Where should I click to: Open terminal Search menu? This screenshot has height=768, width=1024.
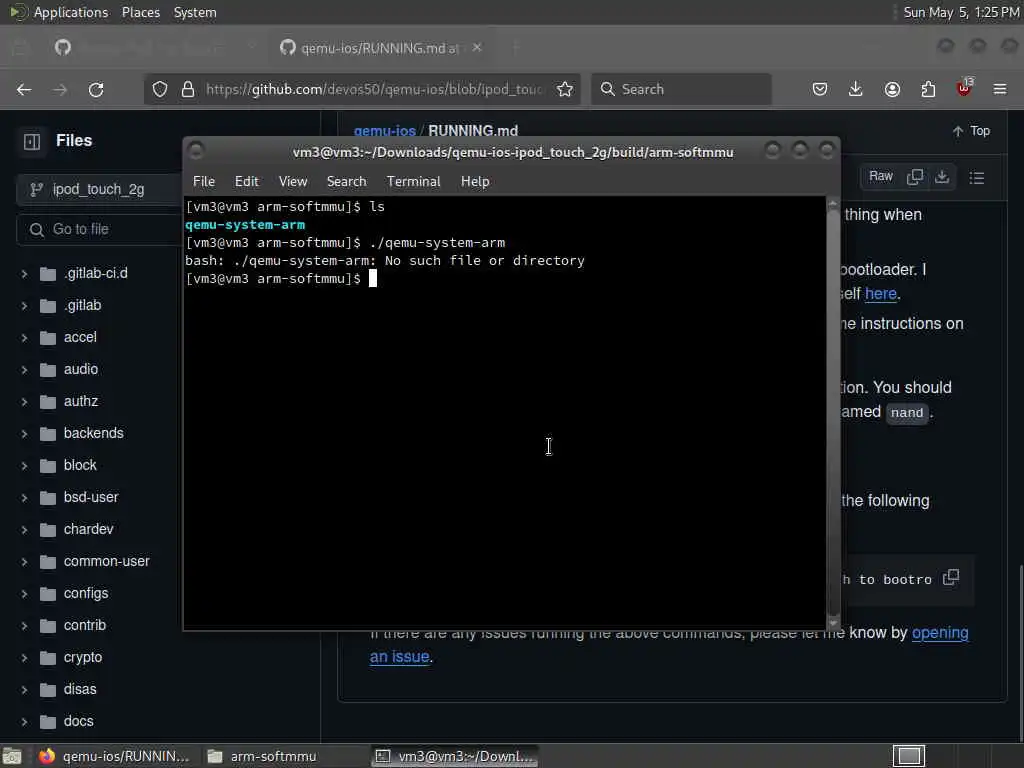(x=346, y=182)
